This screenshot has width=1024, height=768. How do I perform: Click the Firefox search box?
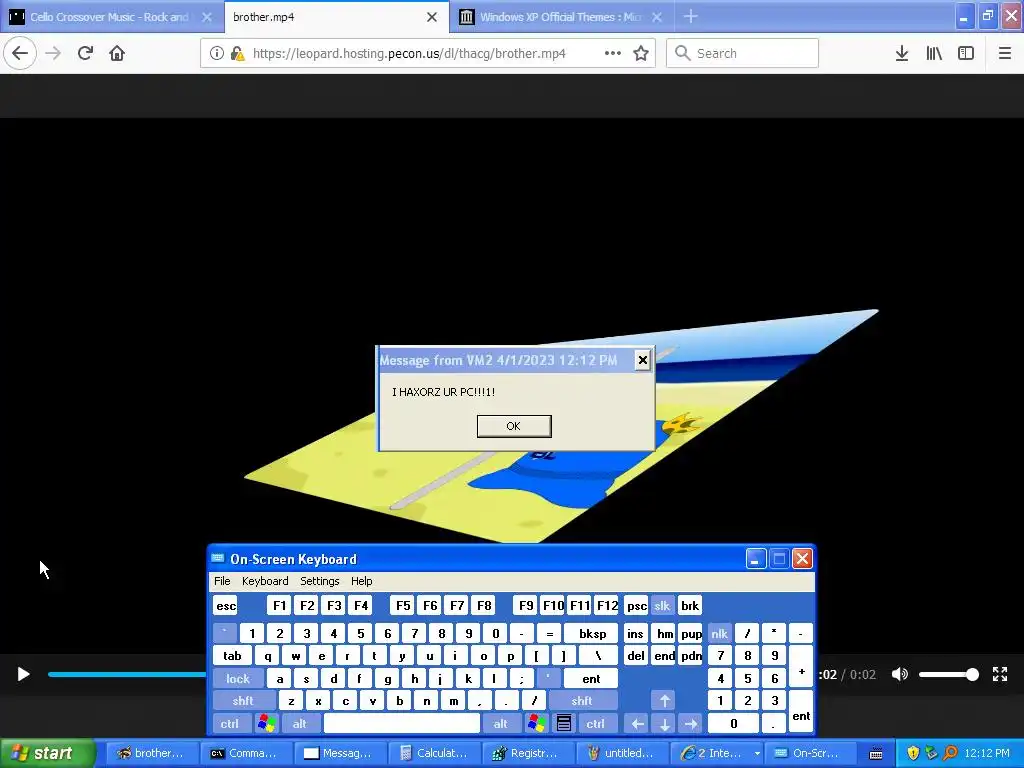(743, 54)
